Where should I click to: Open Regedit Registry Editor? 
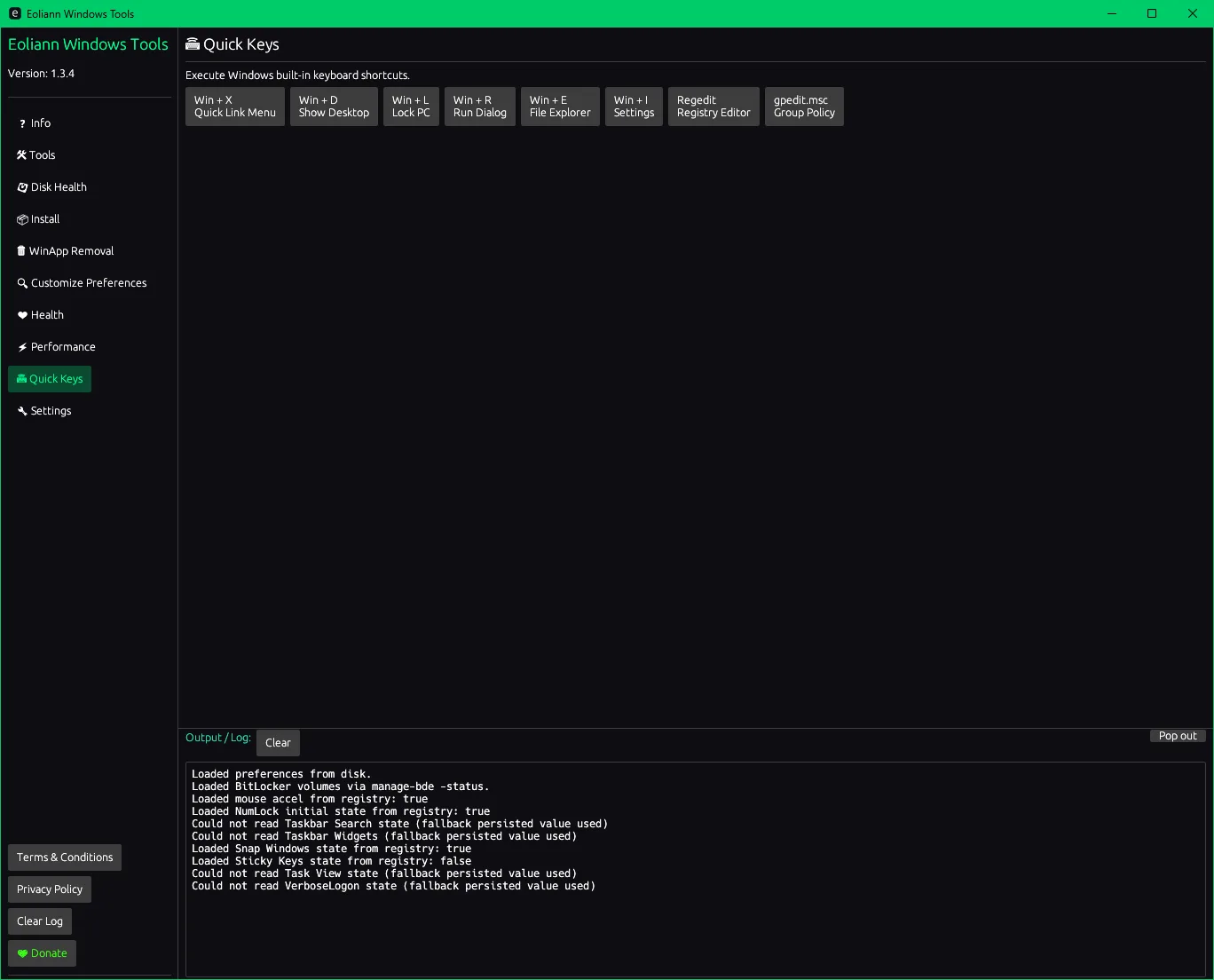point(713,107)
